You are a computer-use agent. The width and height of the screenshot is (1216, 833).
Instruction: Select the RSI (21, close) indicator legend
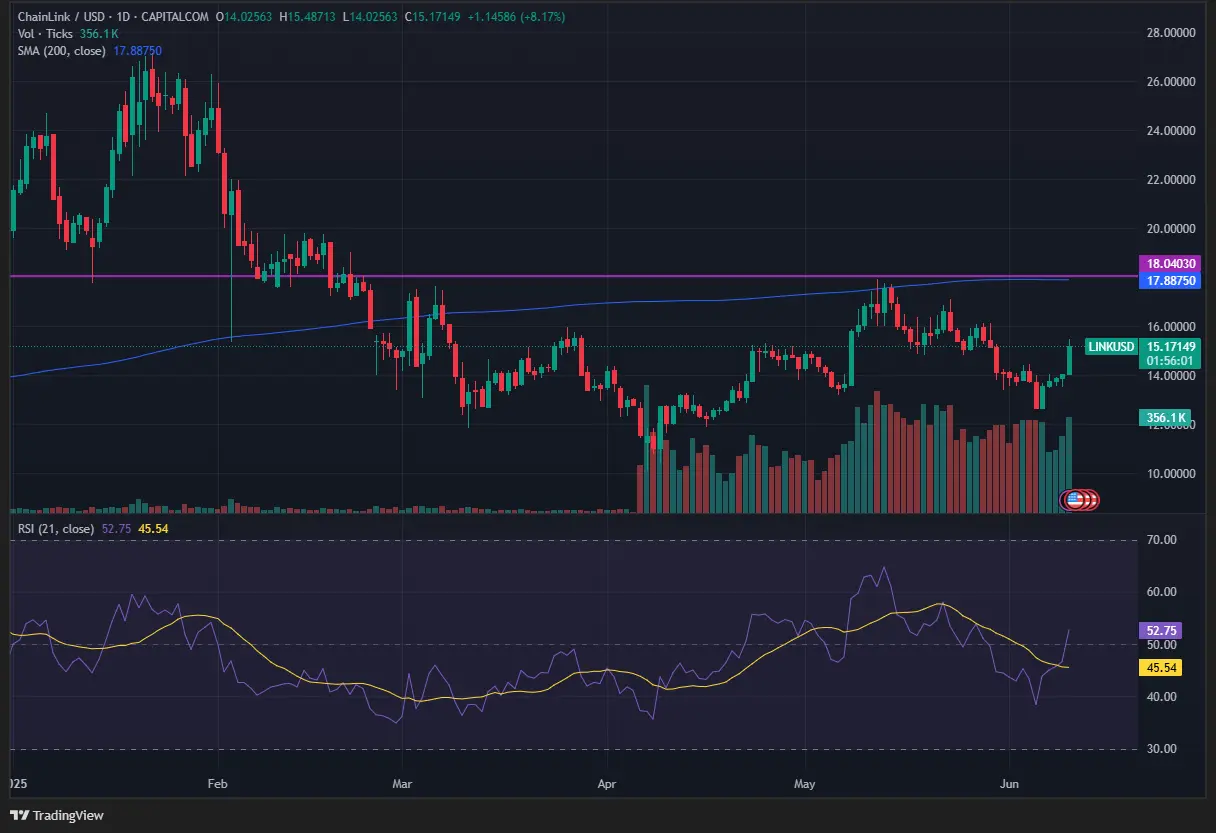[x=56, y=528]
